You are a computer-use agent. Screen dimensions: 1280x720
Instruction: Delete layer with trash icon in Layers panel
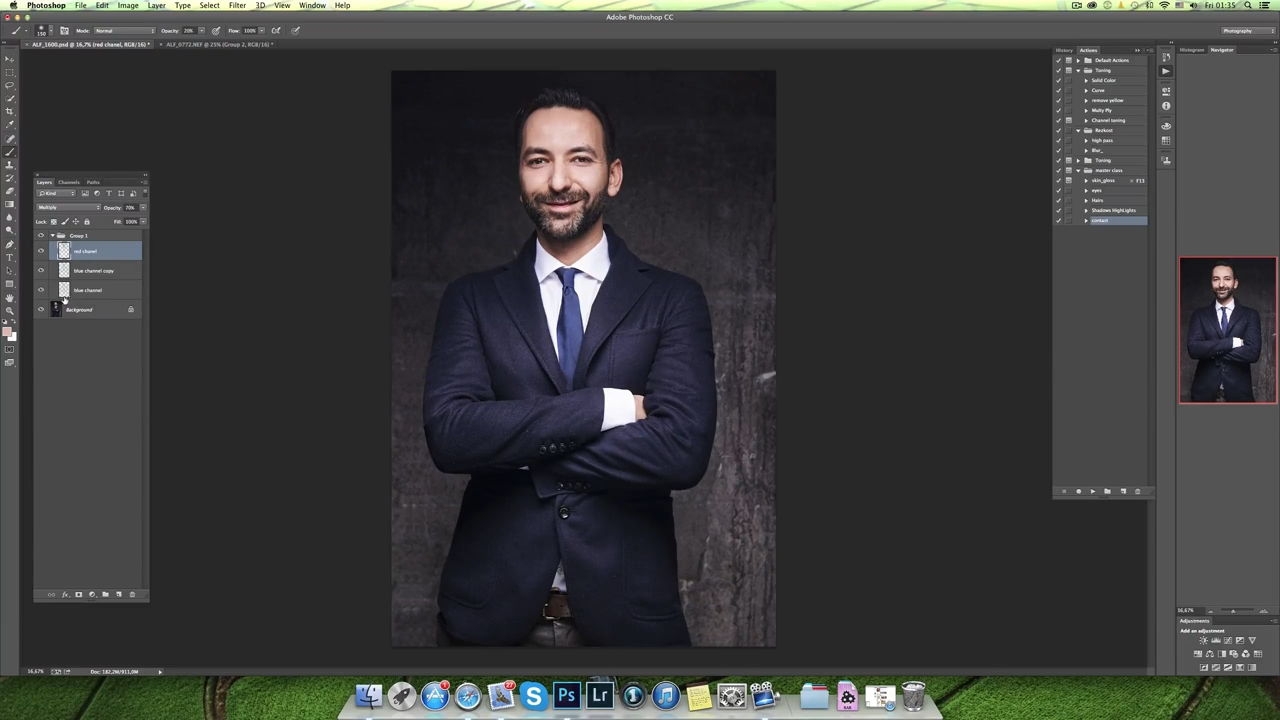(x=132, y=594)
